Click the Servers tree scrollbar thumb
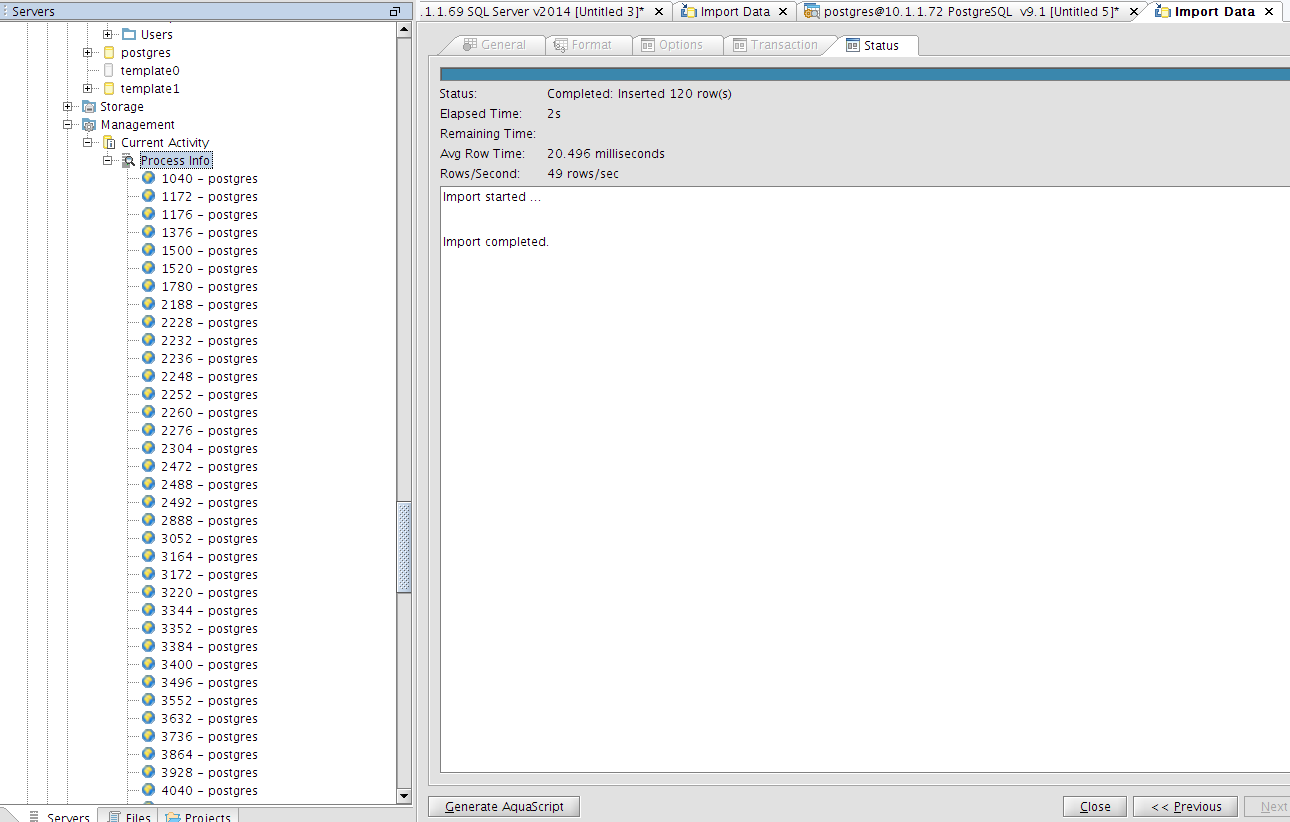 (x=404, y=547)
